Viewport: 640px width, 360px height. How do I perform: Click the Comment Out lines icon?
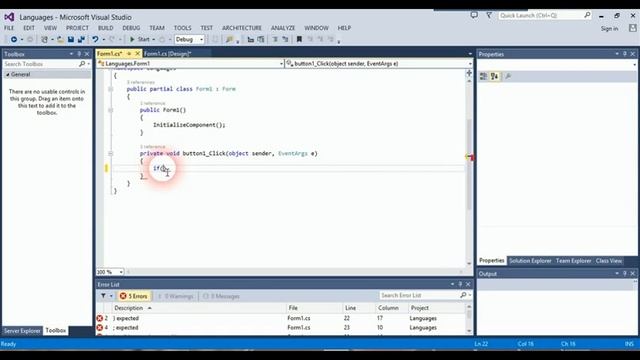[275, 40]
